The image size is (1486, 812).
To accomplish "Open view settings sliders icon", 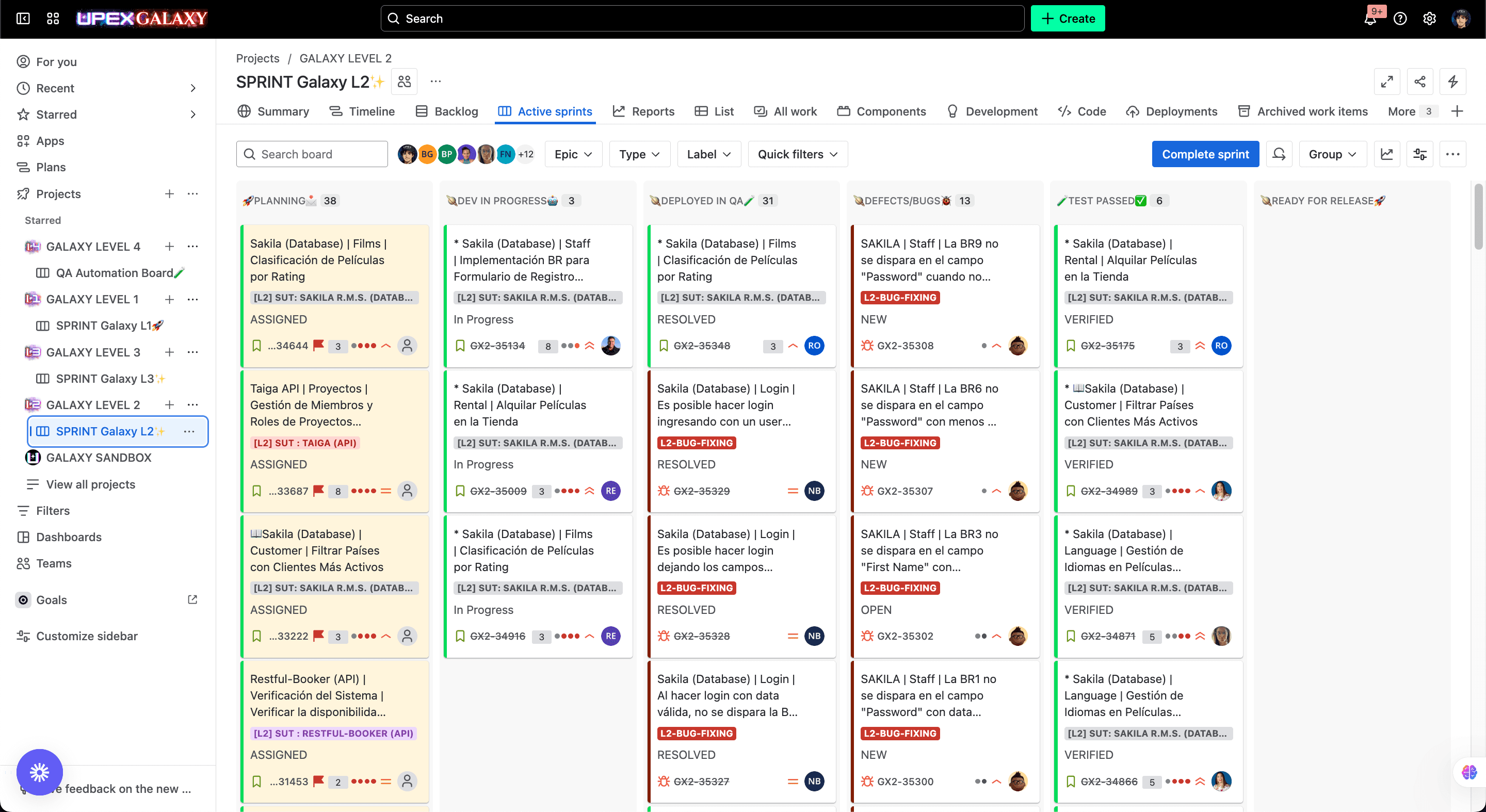I will click(1419, 154).
